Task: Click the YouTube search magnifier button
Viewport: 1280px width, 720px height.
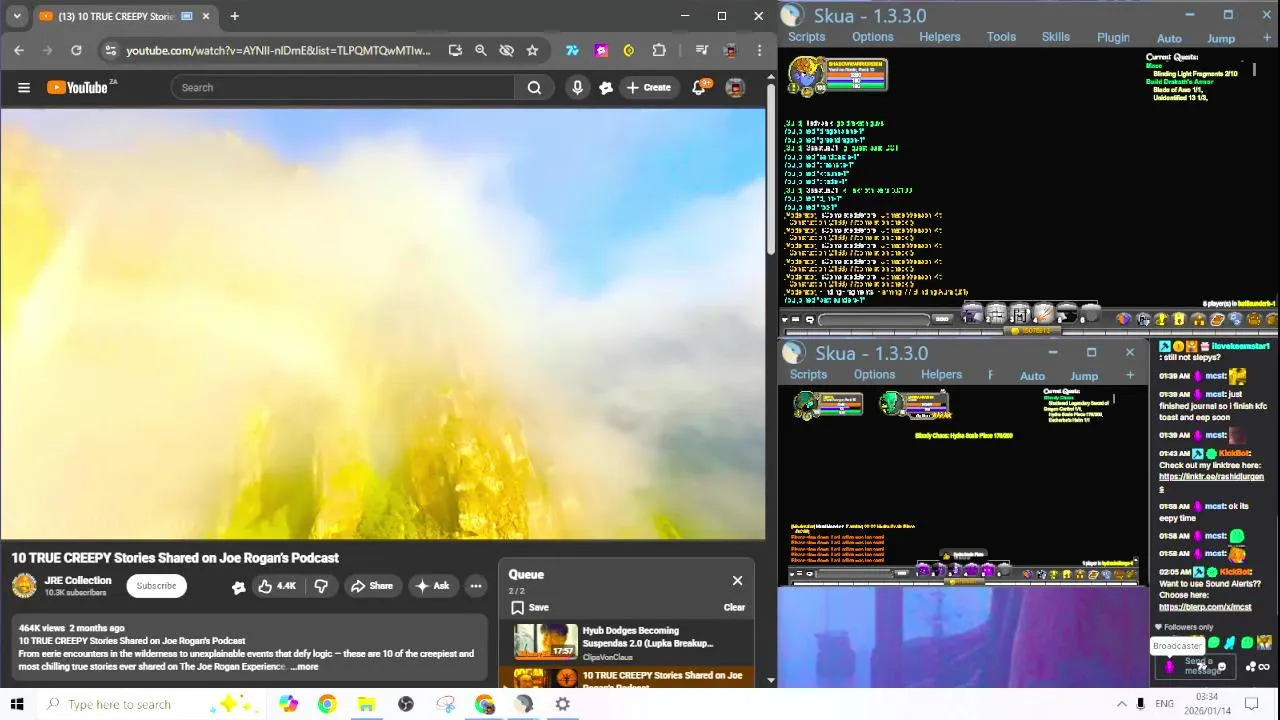Action: [x=534, y=87]
